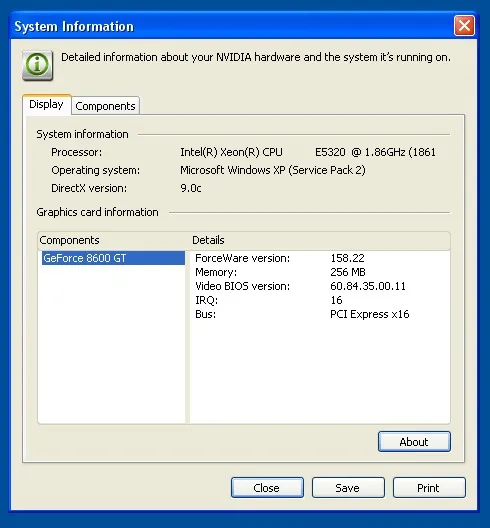
Task: Switch to the Components tab
Action: 105,106
